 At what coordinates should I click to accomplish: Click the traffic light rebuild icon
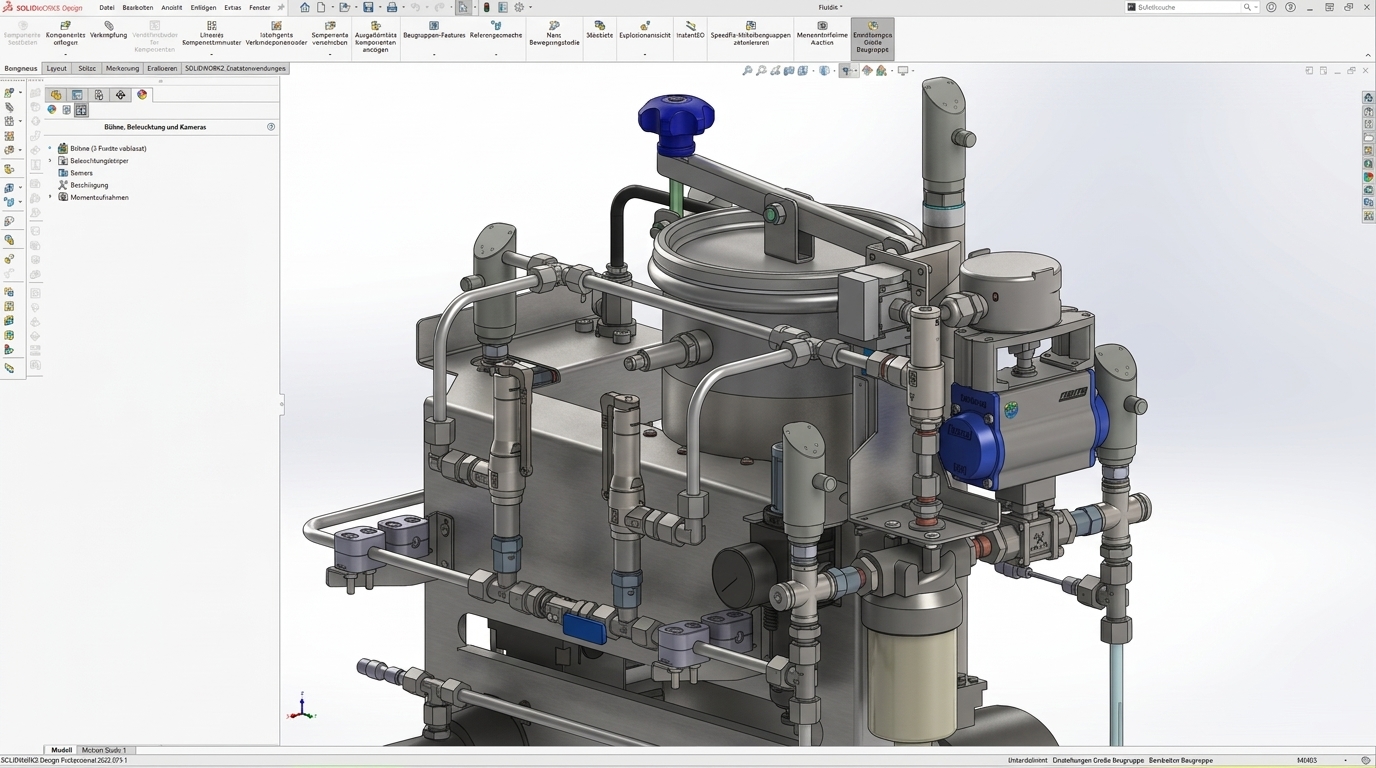(x=487, y=7)
